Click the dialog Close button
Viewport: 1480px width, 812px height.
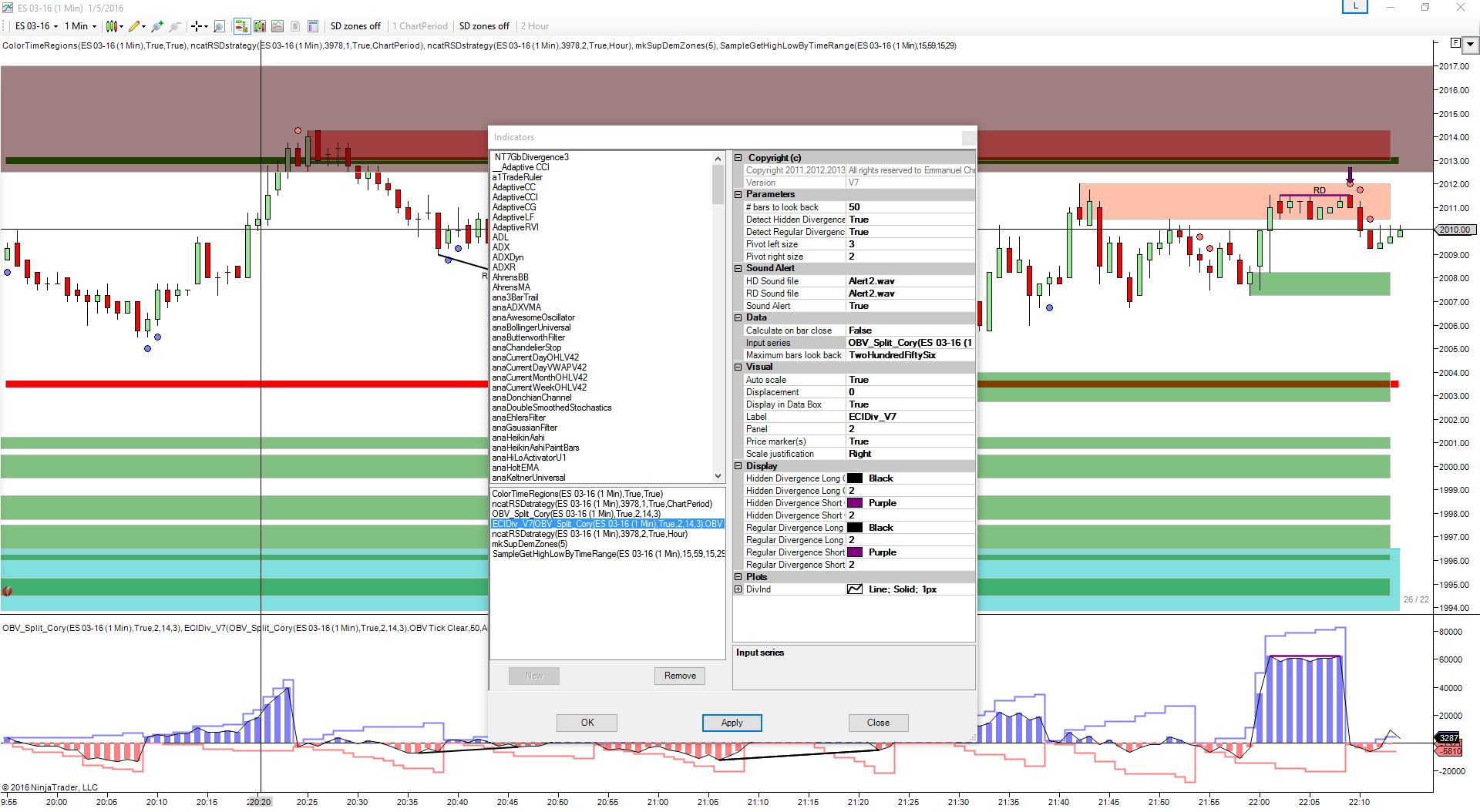(x=878, y=723)
